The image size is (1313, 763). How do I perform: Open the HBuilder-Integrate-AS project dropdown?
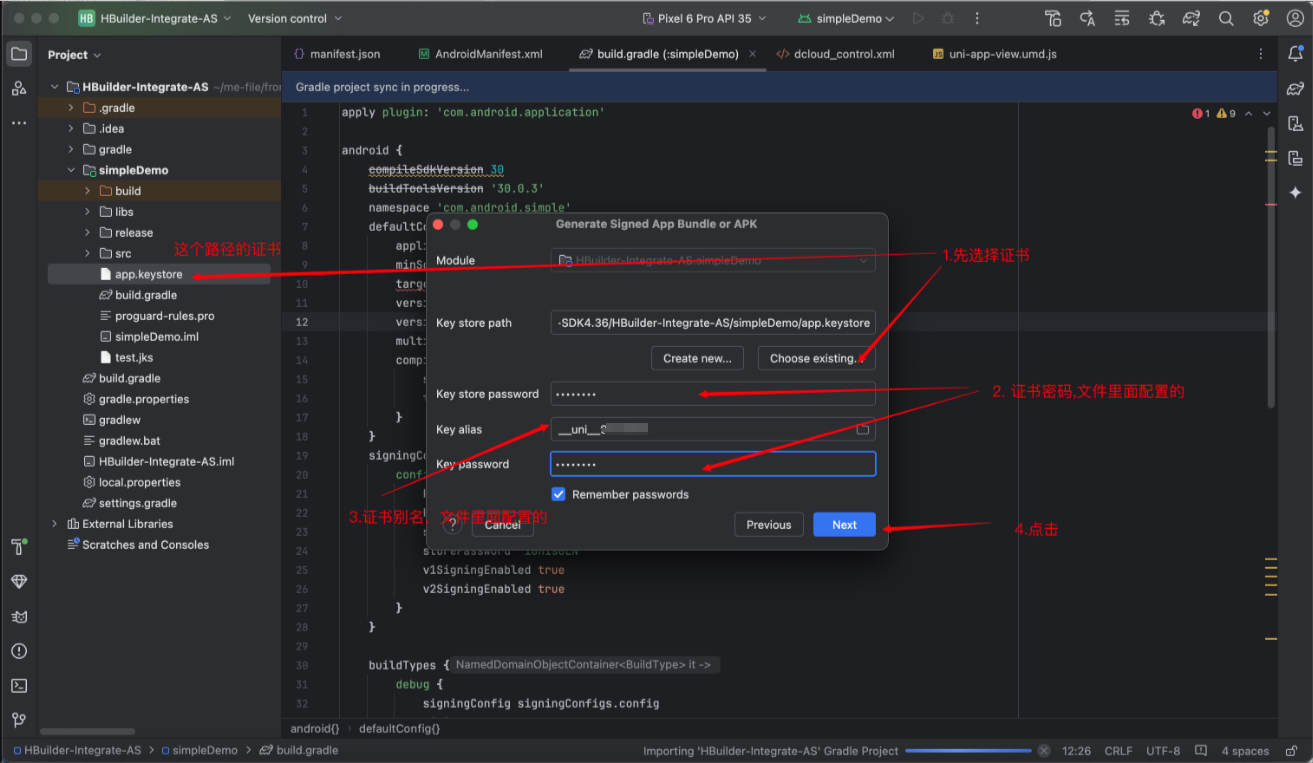153,18
